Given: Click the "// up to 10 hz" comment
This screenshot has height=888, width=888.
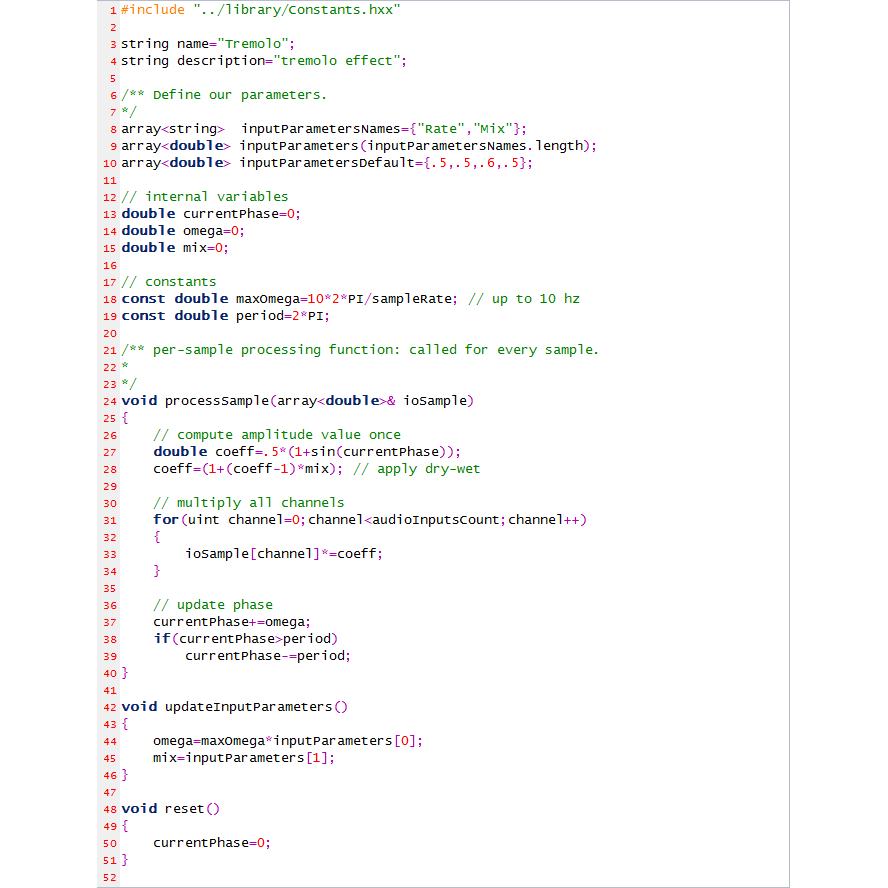Looking at the screenshot, I should pyautogui.click(x=523, y=298).
